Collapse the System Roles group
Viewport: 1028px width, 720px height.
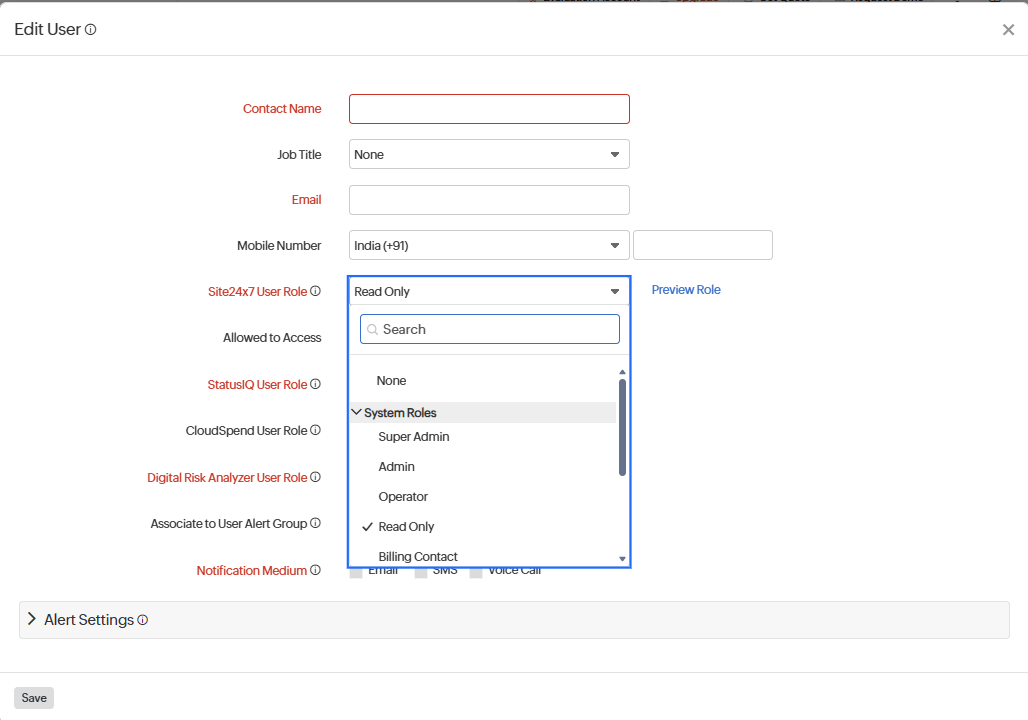pyautogui.click(x=356, y=412)
